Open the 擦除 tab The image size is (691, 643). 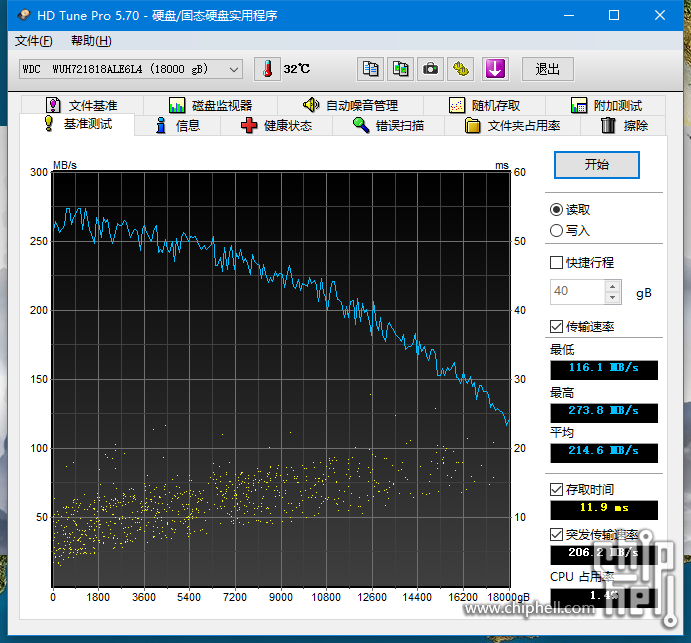pyautogui.click(x=624, y=126)
